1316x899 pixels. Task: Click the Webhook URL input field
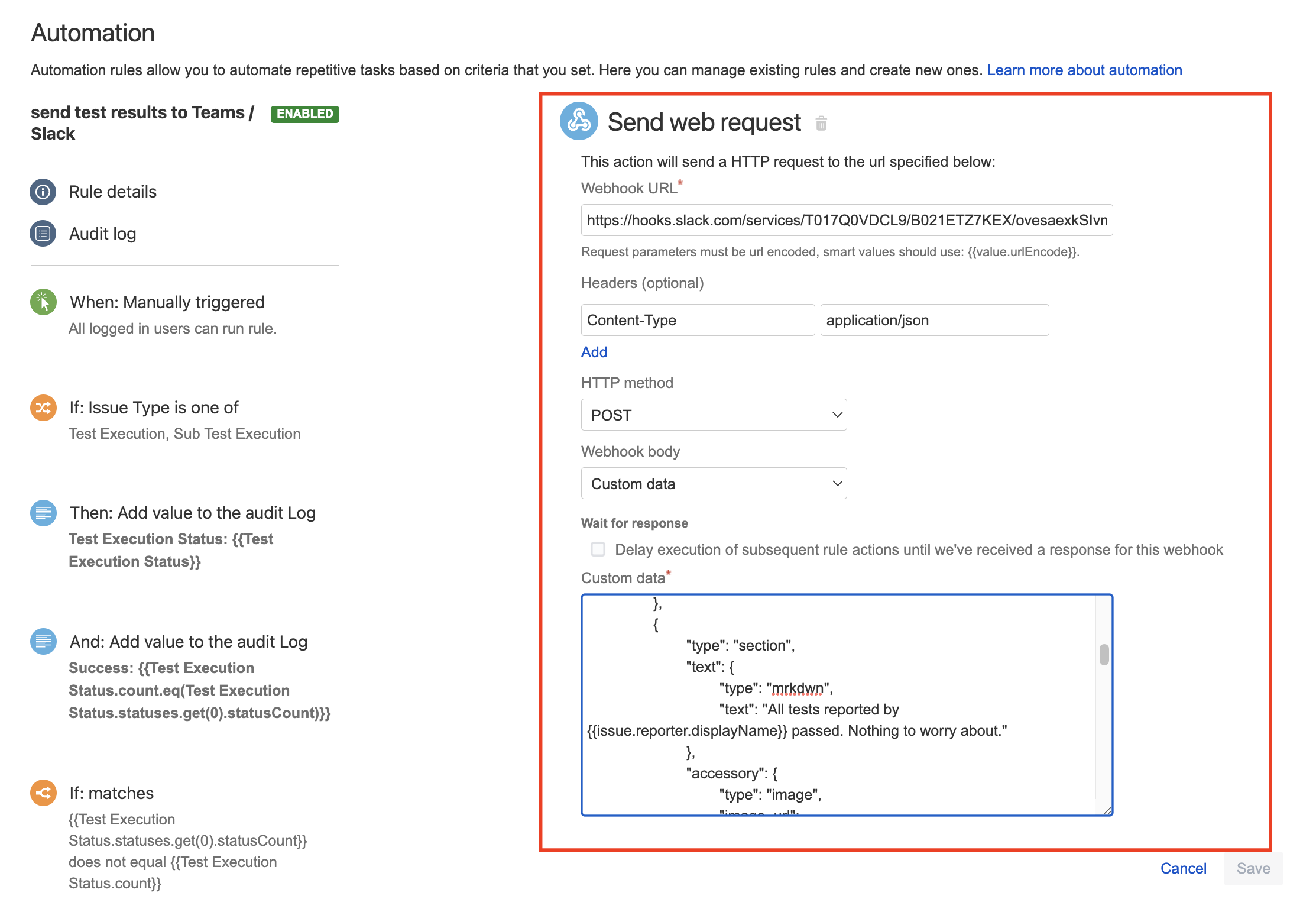(x=847, y=220)
